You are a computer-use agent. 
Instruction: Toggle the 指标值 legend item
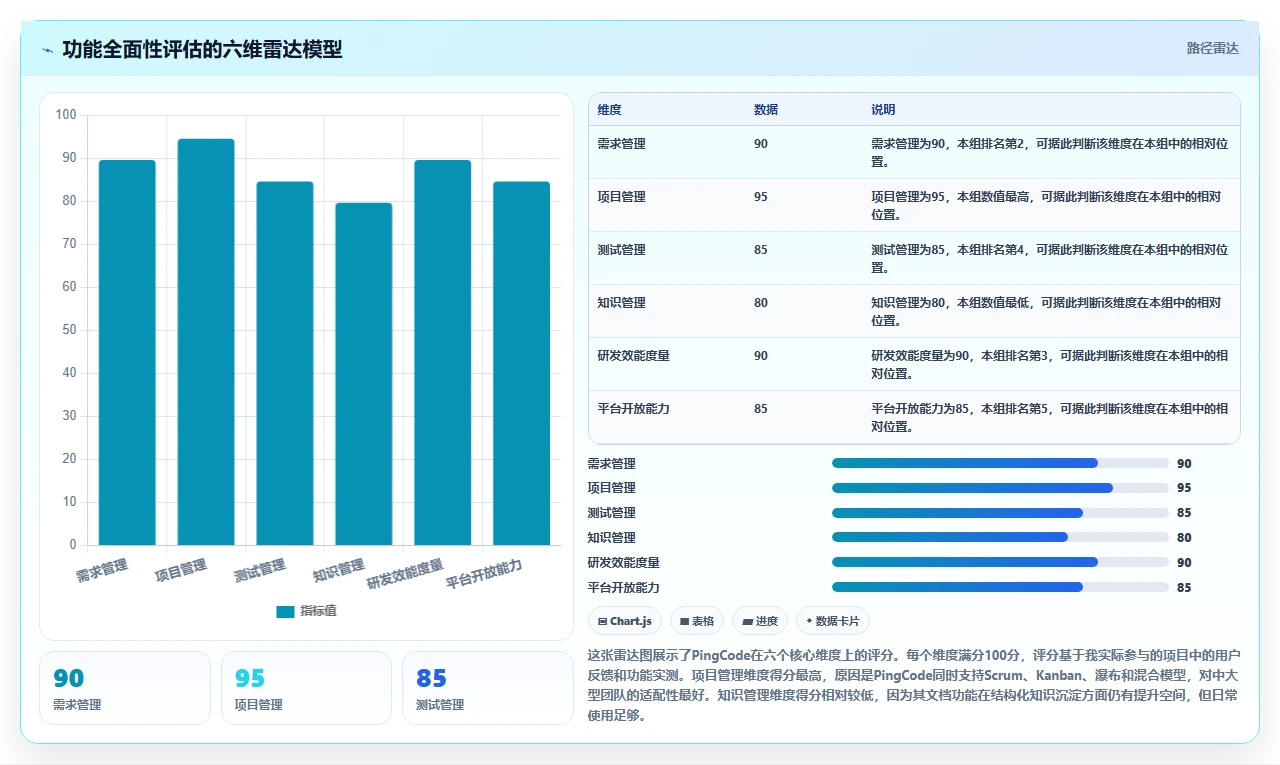[x=306, y=611]
